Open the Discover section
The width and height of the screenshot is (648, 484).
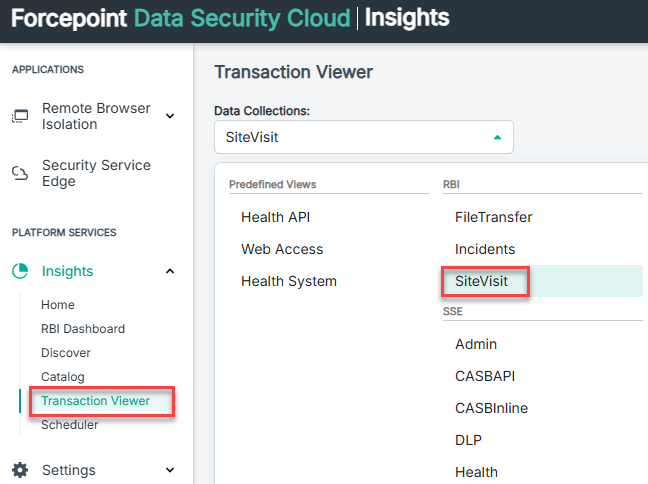pyautogui.click(x=66, y=353)
